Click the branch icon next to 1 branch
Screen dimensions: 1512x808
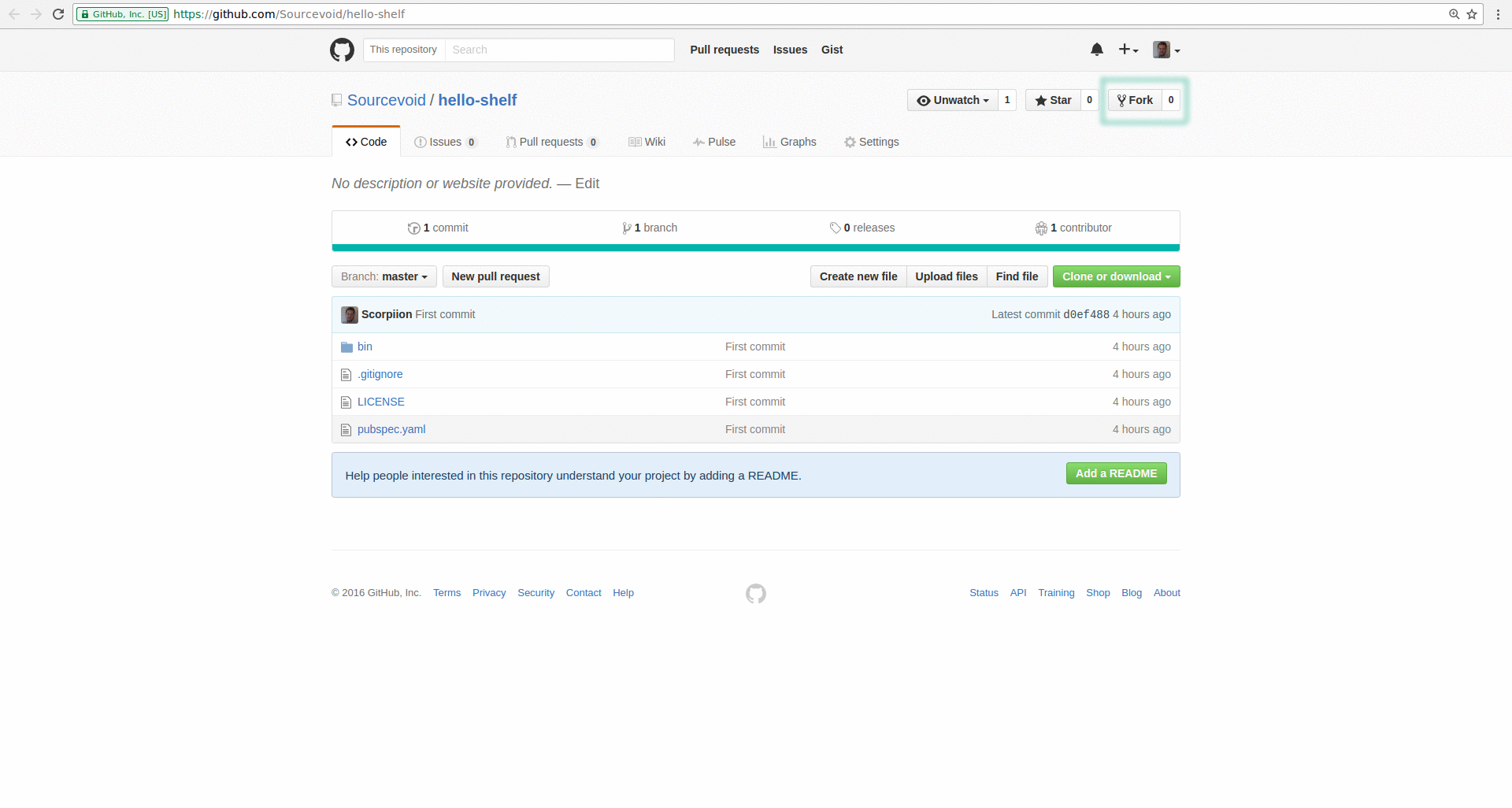pyautogui.click(x=626, y=228)
